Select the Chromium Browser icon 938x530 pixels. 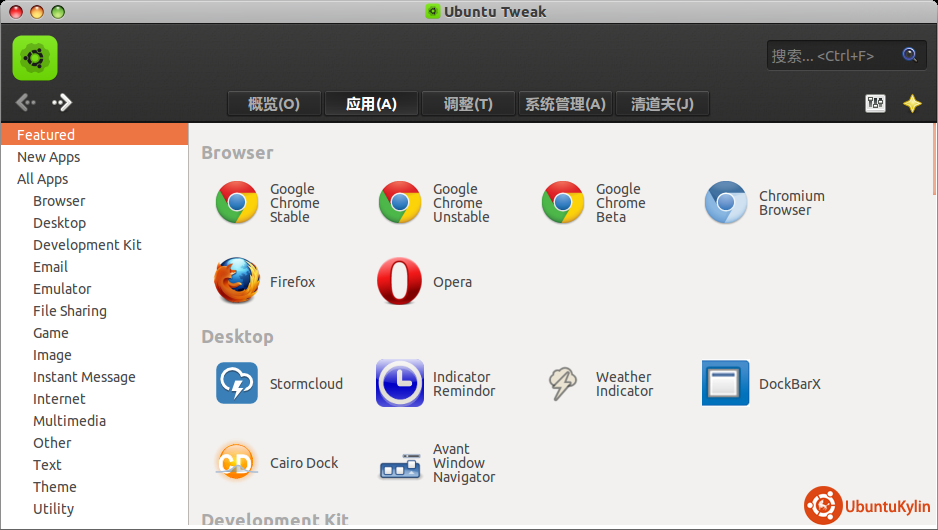725,203
